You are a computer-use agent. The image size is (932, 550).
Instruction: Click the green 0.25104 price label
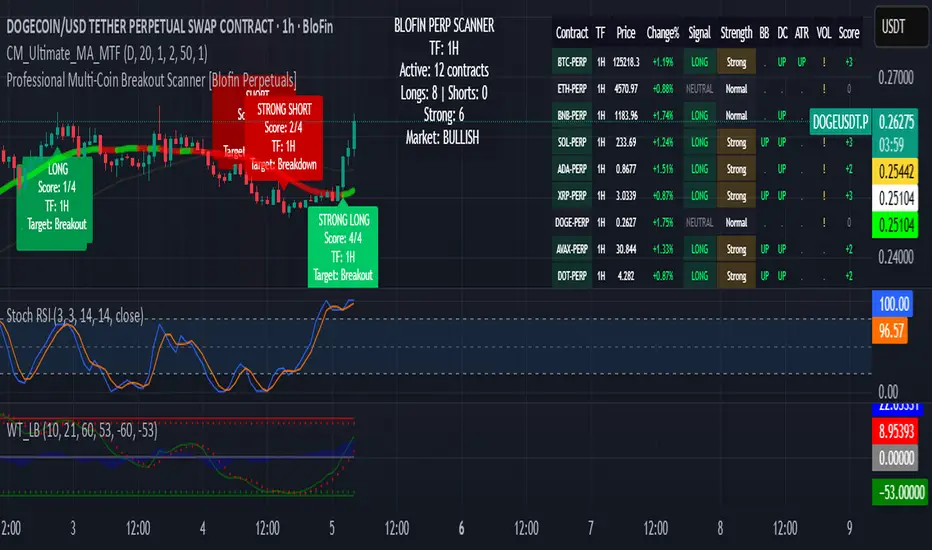pyautogui.click(x=895, y=225)
